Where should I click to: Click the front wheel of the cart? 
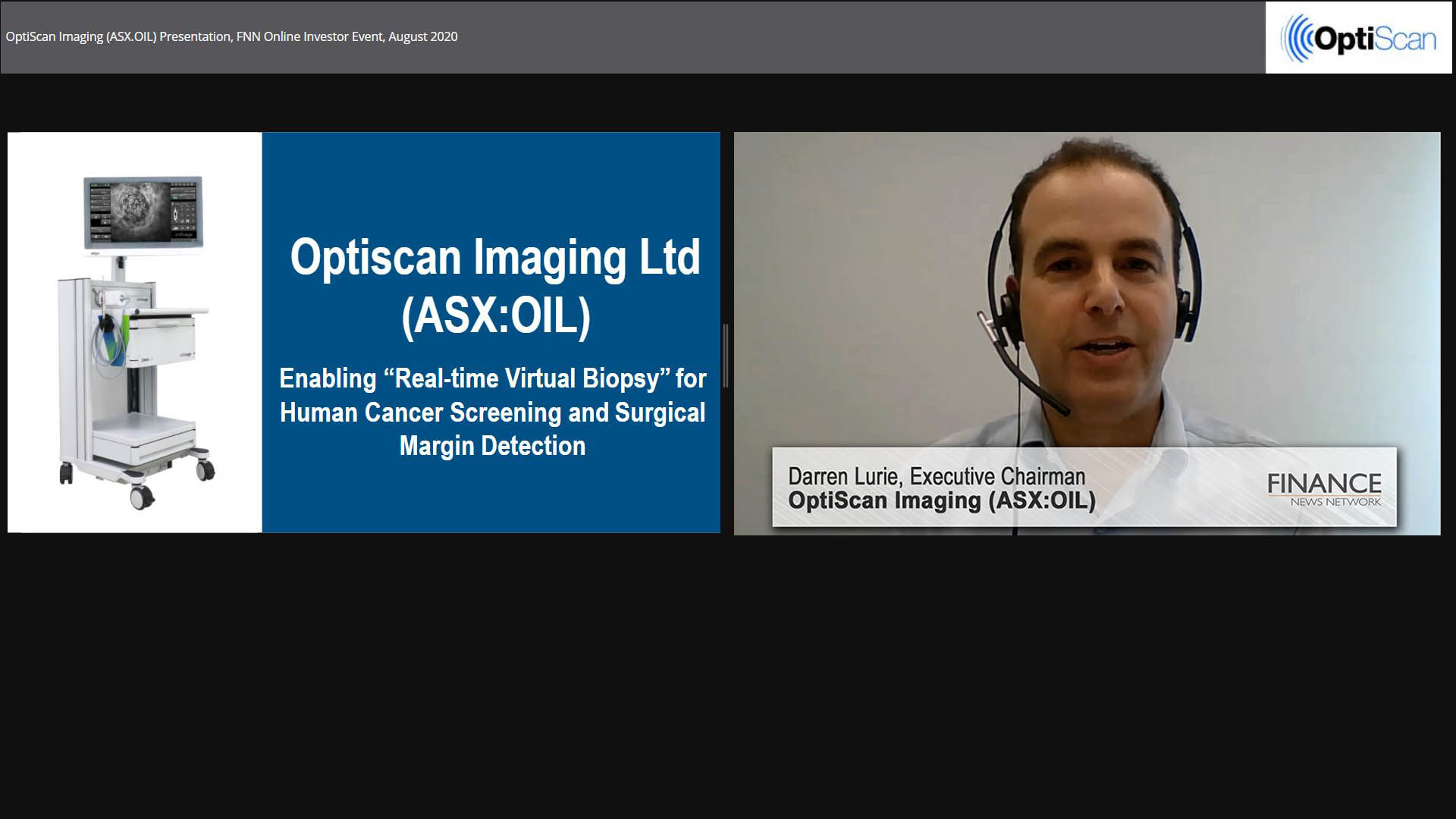pos(142,497)
